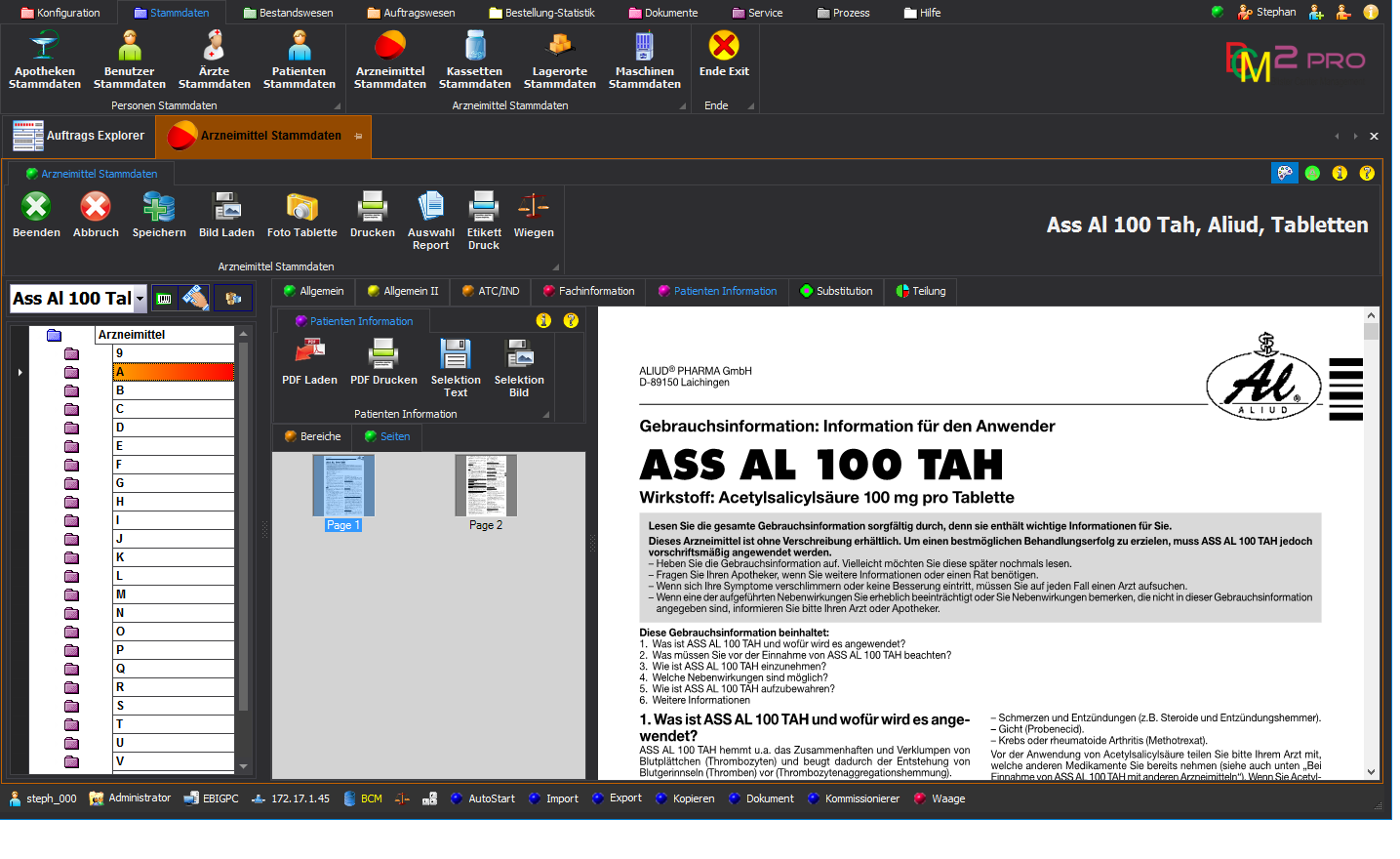Open Foto Tablette camera tool
The image size is (1400, 859).
[301, 208]
